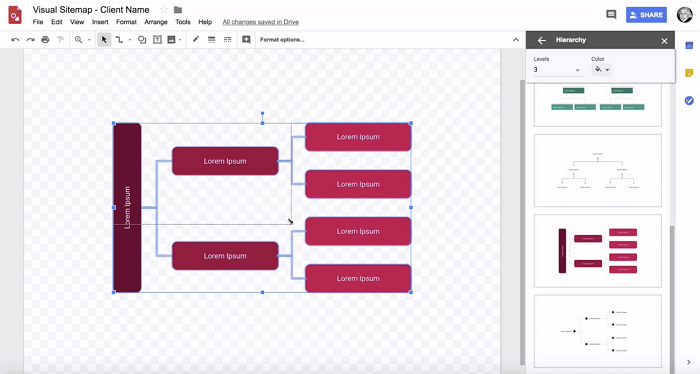This screenshot has height=374, width=700.
Task: Open Border weight options
Action: pos(212,40)
